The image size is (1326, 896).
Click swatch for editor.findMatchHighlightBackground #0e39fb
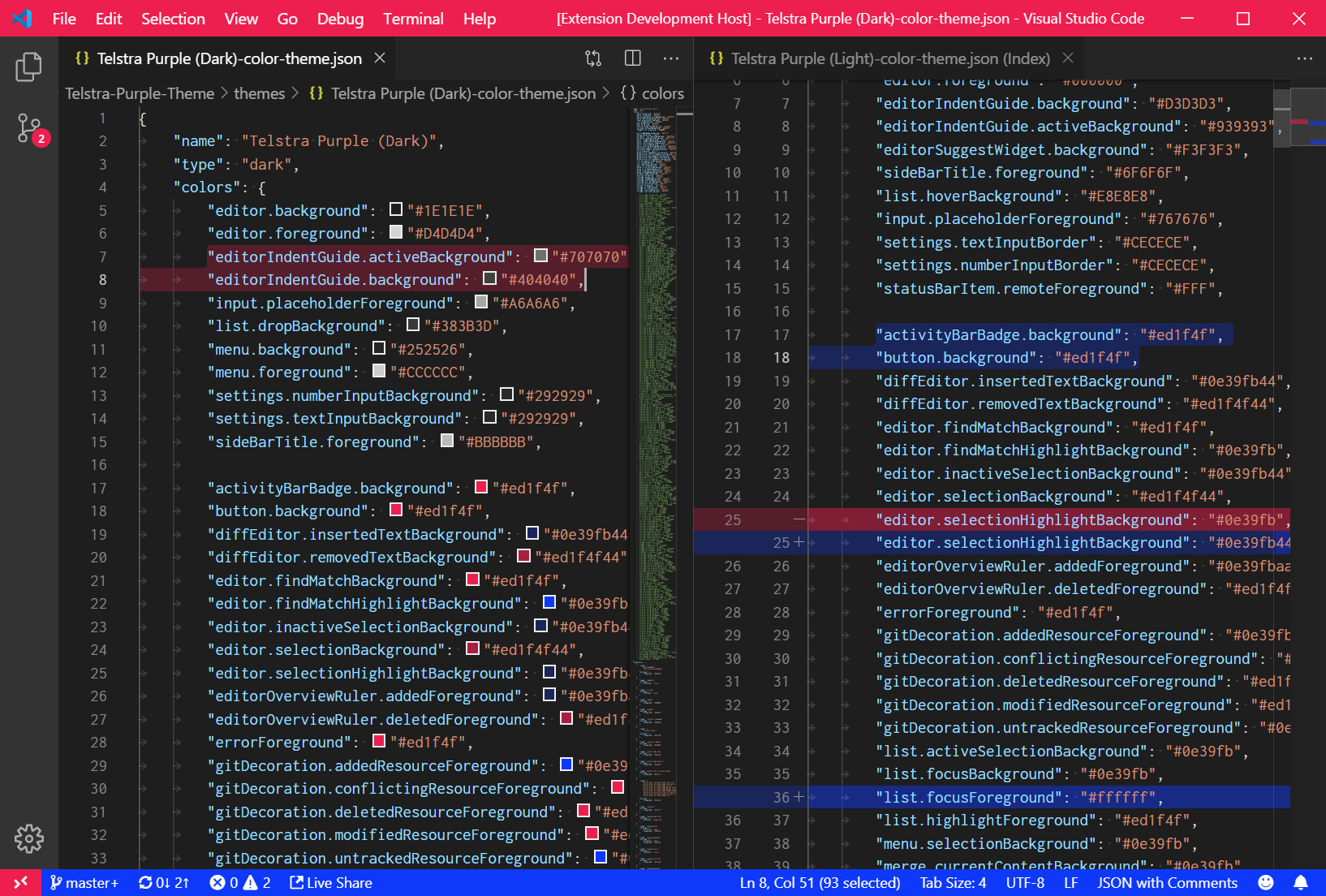pyautogui.click(x=549, y=602)
